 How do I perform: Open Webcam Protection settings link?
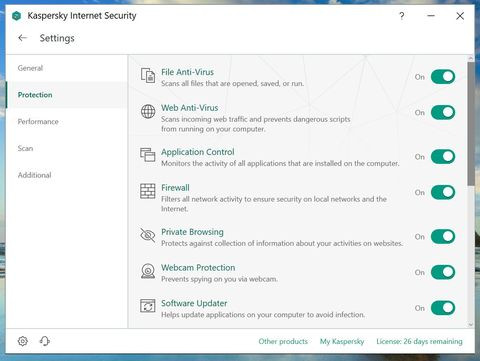pyautogui.click(x=198, y=268)
